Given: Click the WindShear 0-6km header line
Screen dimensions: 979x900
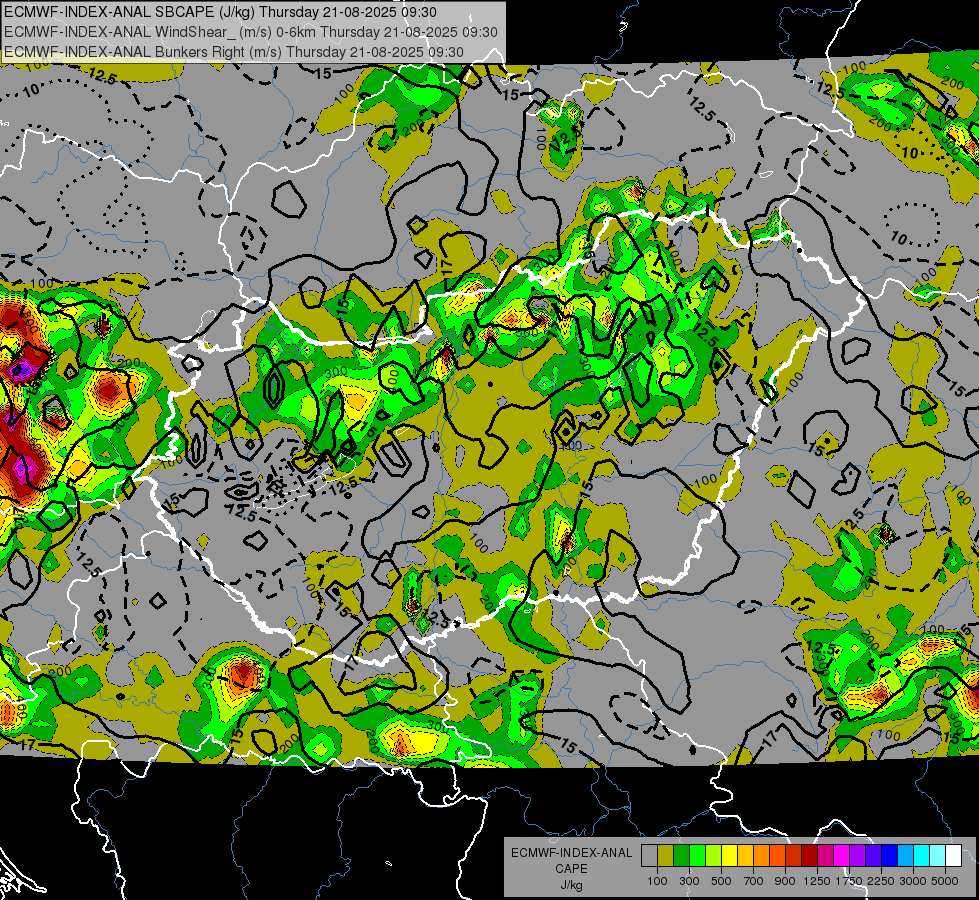Looking at the screenshot, I should coord(250,32).
